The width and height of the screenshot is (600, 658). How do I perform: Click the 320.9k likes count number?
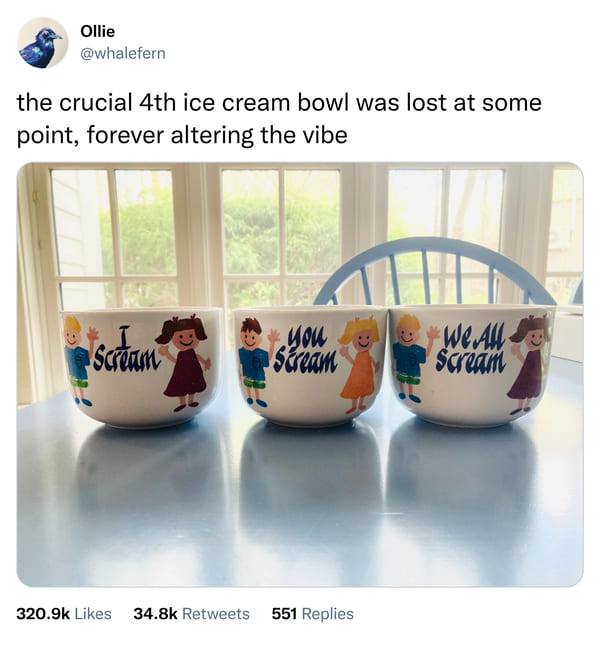tap(43, 614)
